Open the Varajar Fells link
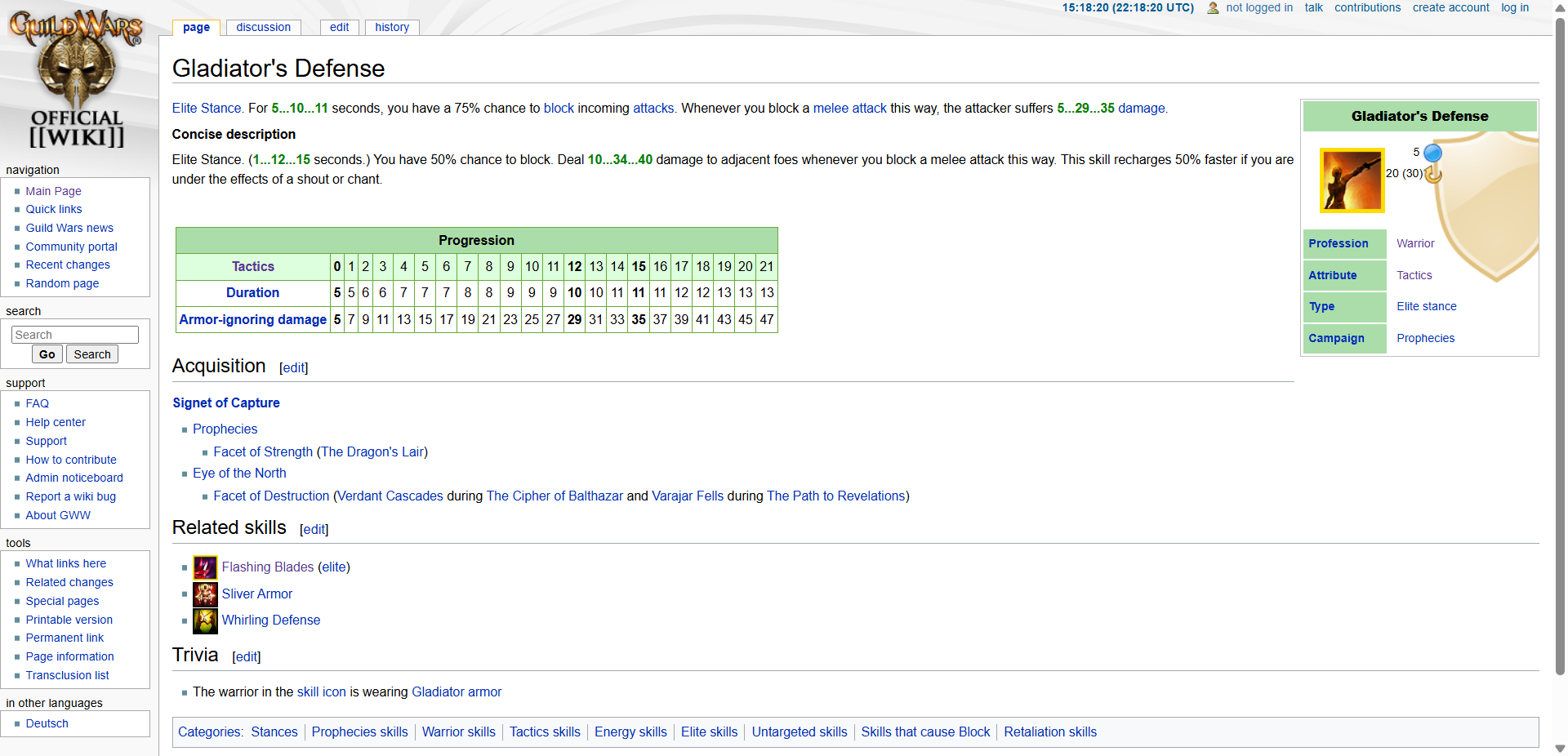 point(688,496)
